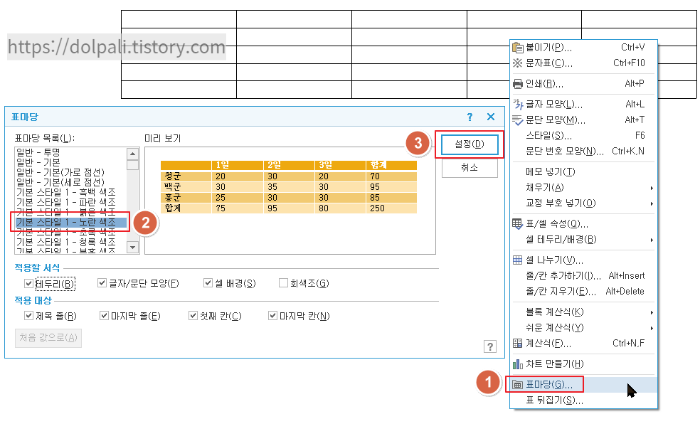Click the 설정(D) button

tap(469, 144)
